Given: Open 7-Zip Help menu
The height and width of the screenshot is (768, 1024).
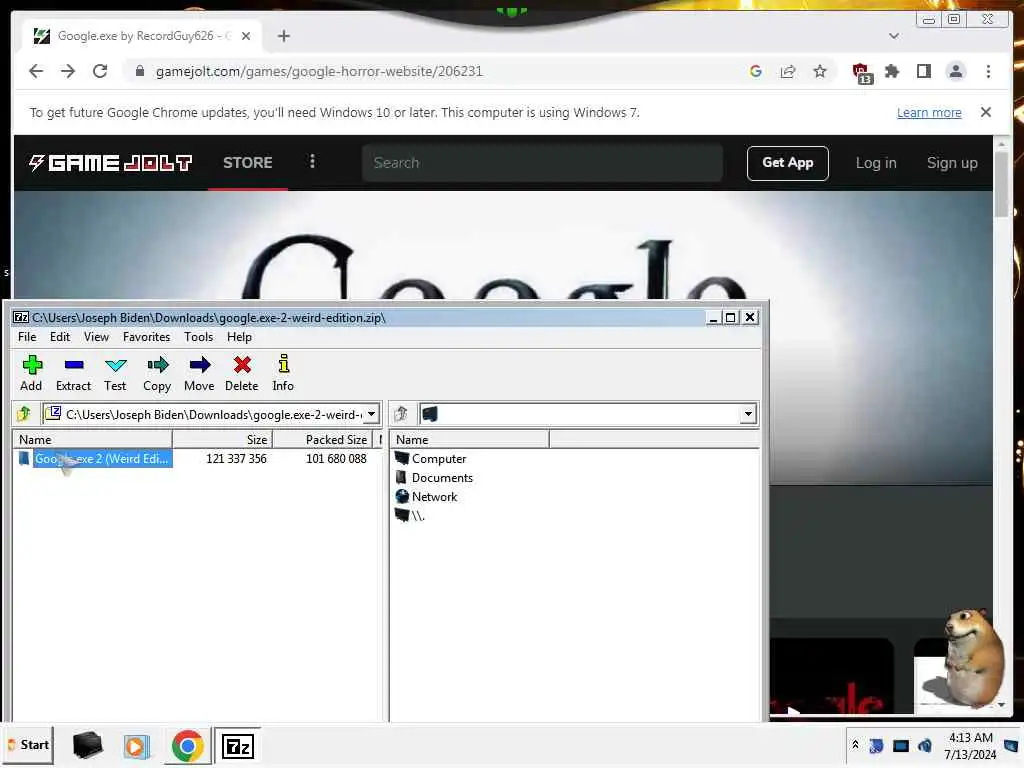Looking at the screenshot, I should pyautogui.click(x=239, y=337).
